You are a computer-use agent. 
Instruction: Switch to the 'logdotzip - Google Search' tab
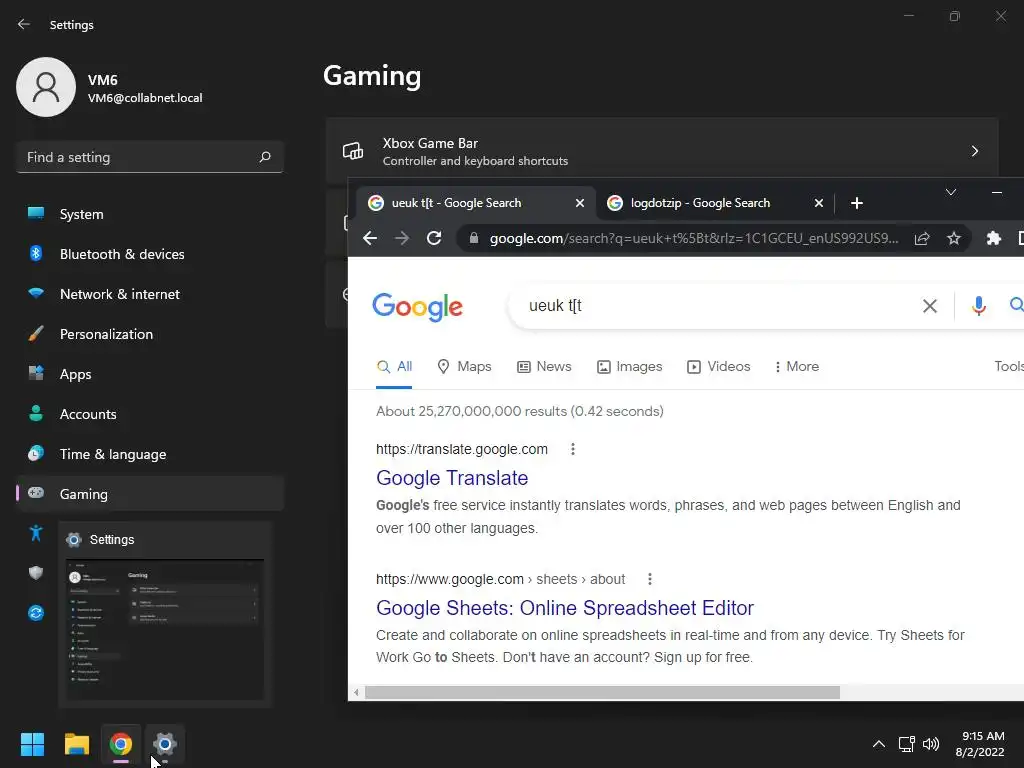click(715, 203)
